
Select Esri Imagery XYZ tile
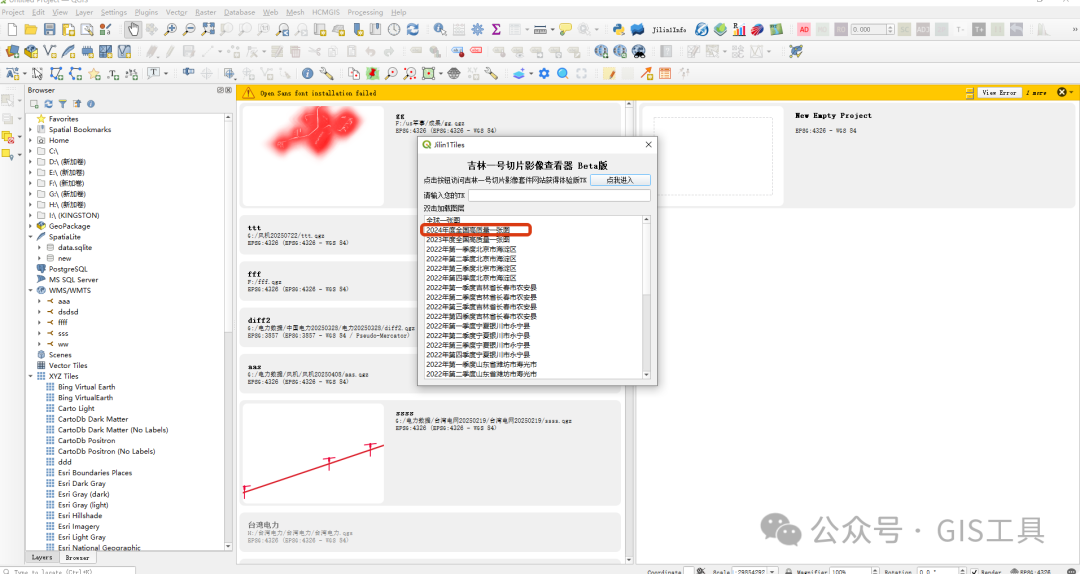[79, 526]
